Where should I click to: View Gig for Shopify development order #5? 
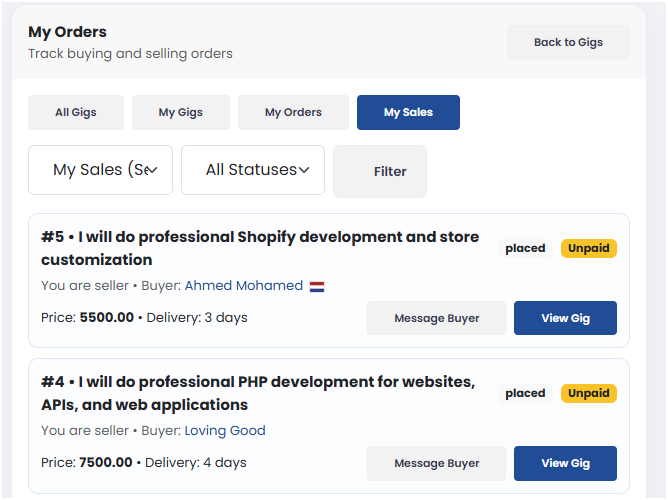coord(565,318)
